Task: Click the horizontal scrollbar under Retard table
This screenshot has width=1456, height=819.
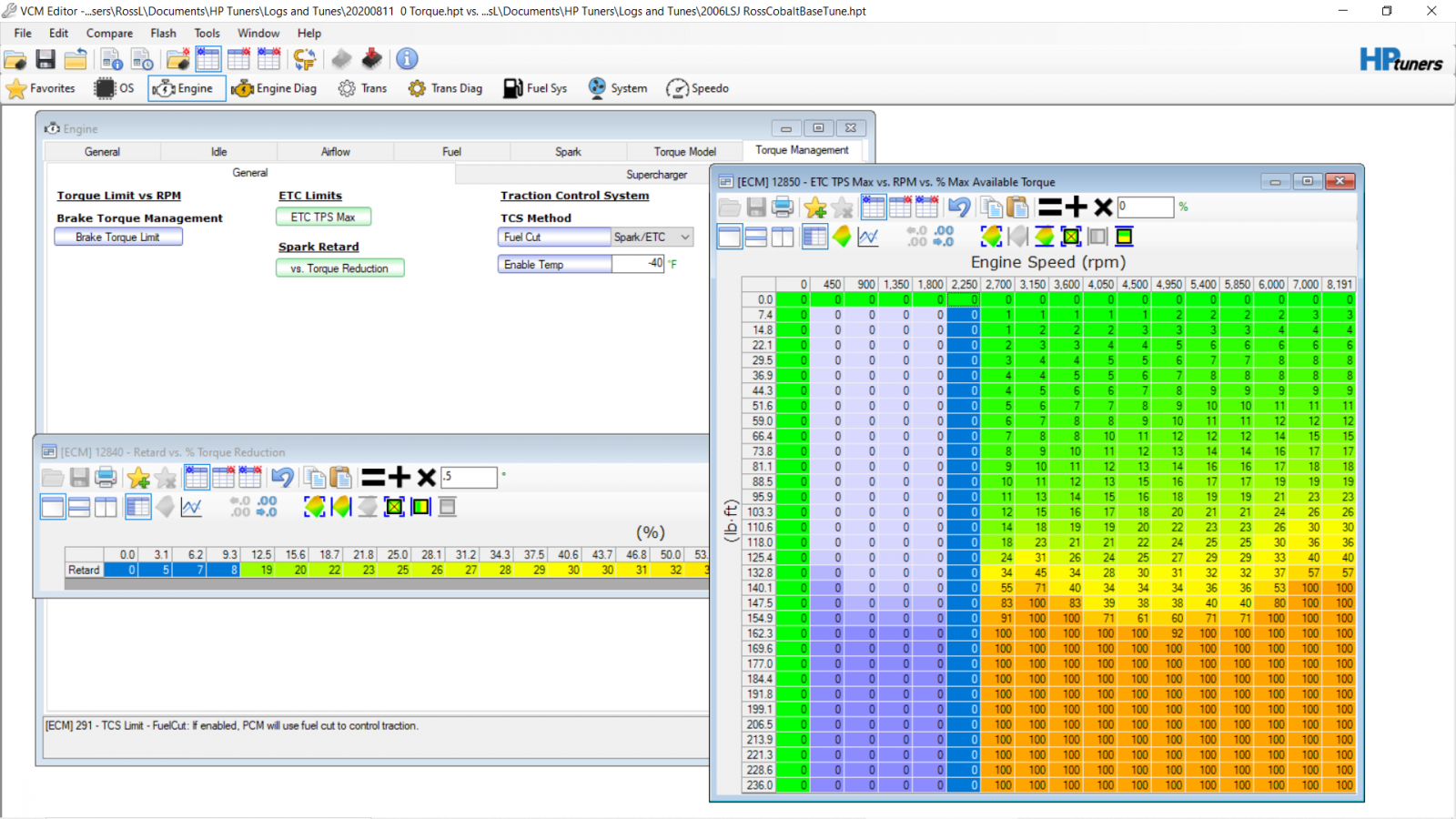Action: coord(387,584)
